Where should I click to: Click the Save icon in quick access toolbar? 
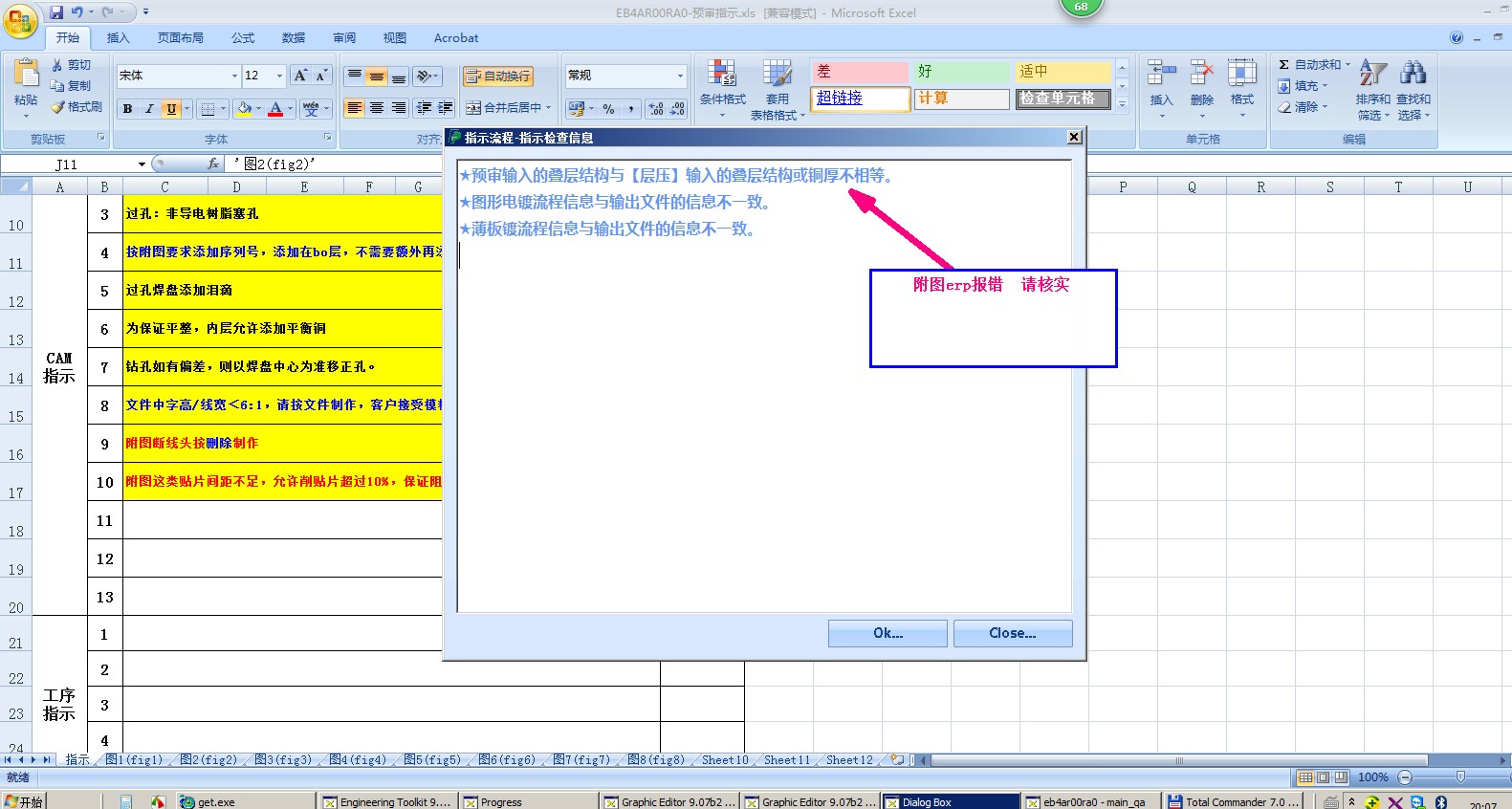(56, 12)
